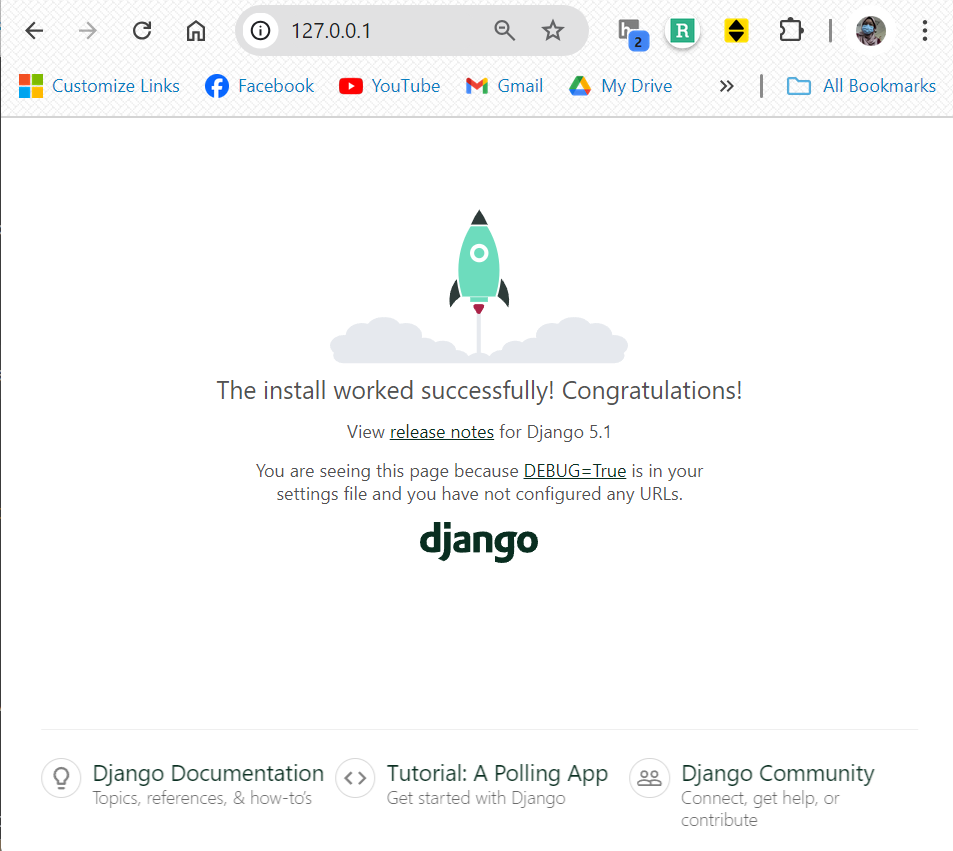Open the user profile avatar
This screenshot has height=851, width=953.
pyautogui.click(x=871, y=31)
